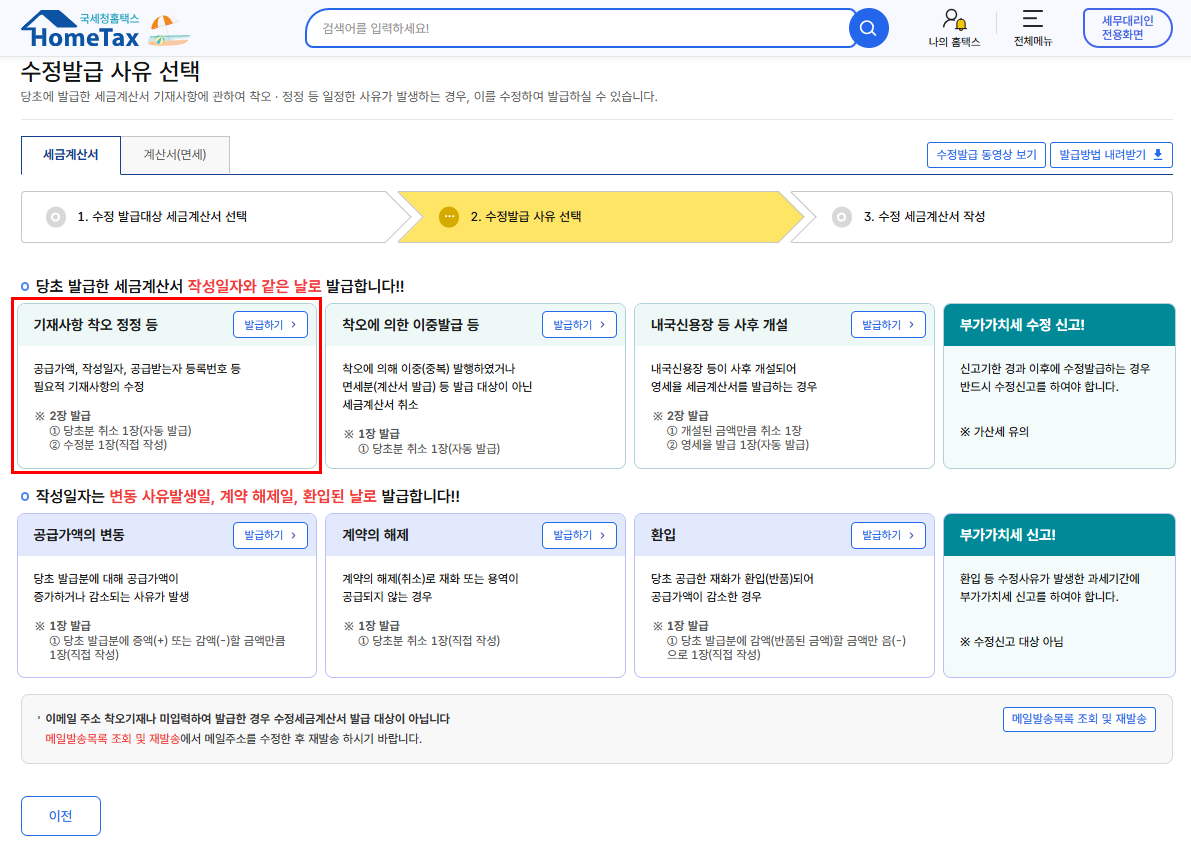Open 나의 홈택스 user icon
This screenshot has height=867, width=1191.
point(953,20)
